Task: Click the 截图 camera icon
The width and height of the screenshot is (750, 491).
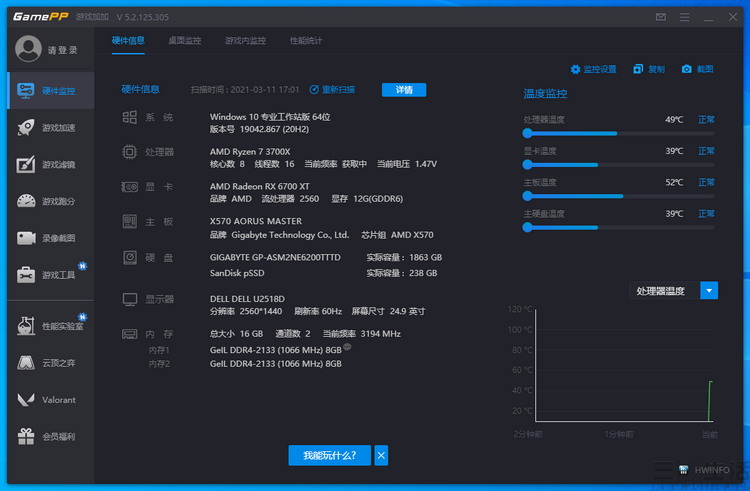Action: click(x=686, y=69)
